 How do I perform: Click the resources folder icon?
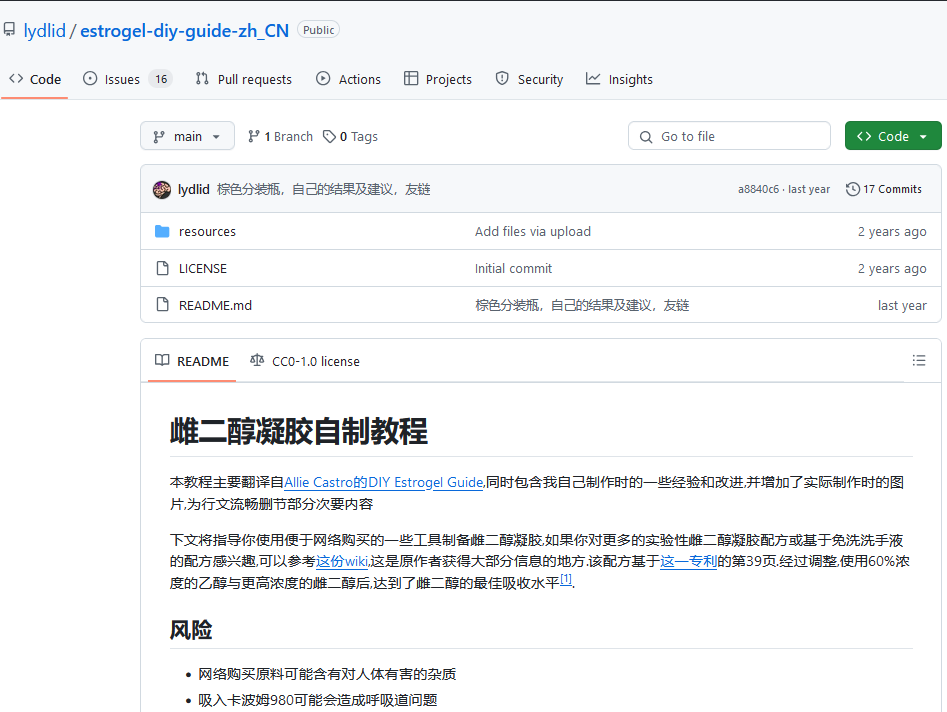[162, 231]
